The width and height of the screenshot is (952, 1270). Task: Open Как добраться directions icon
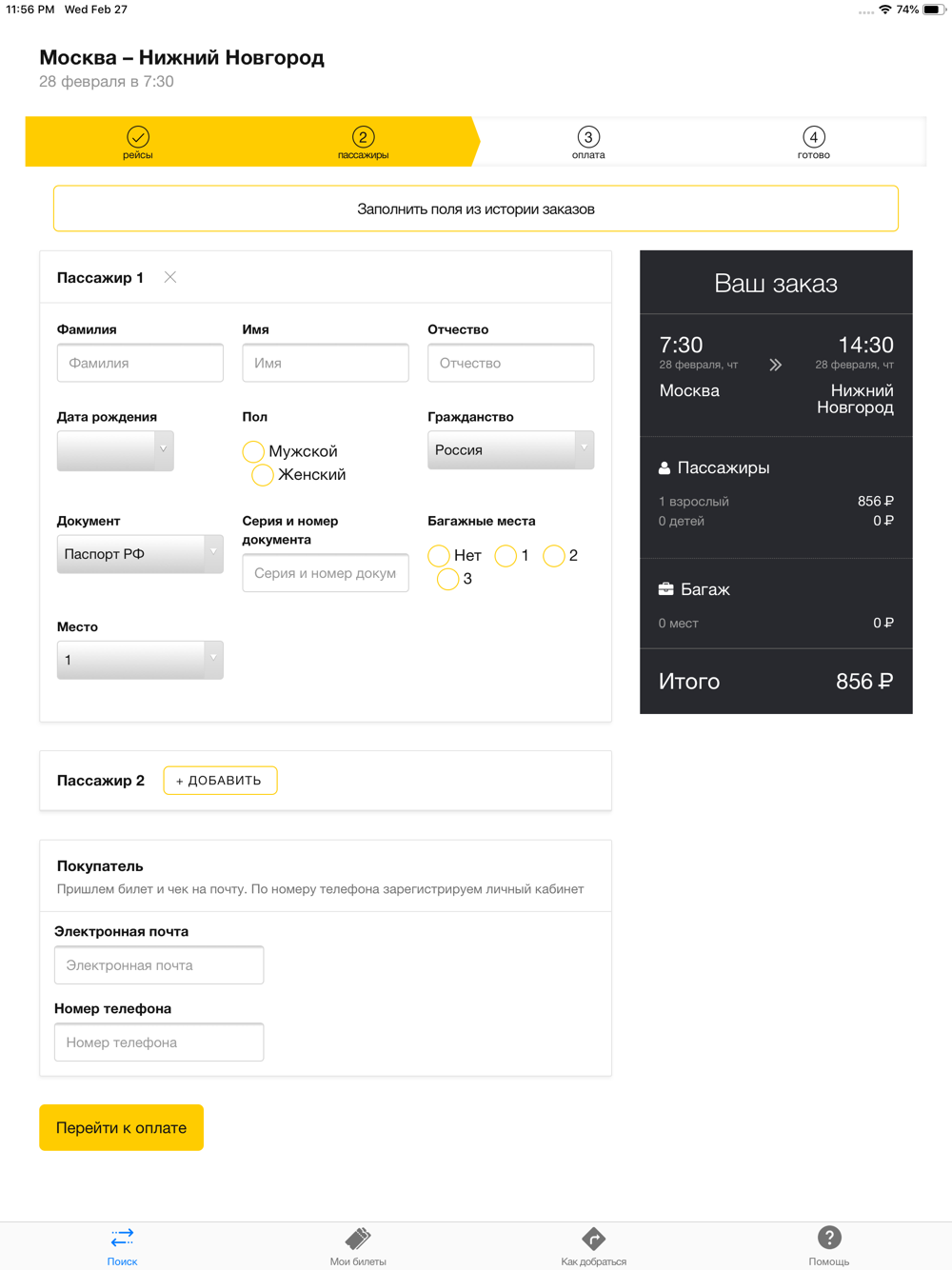point(593,1238)
